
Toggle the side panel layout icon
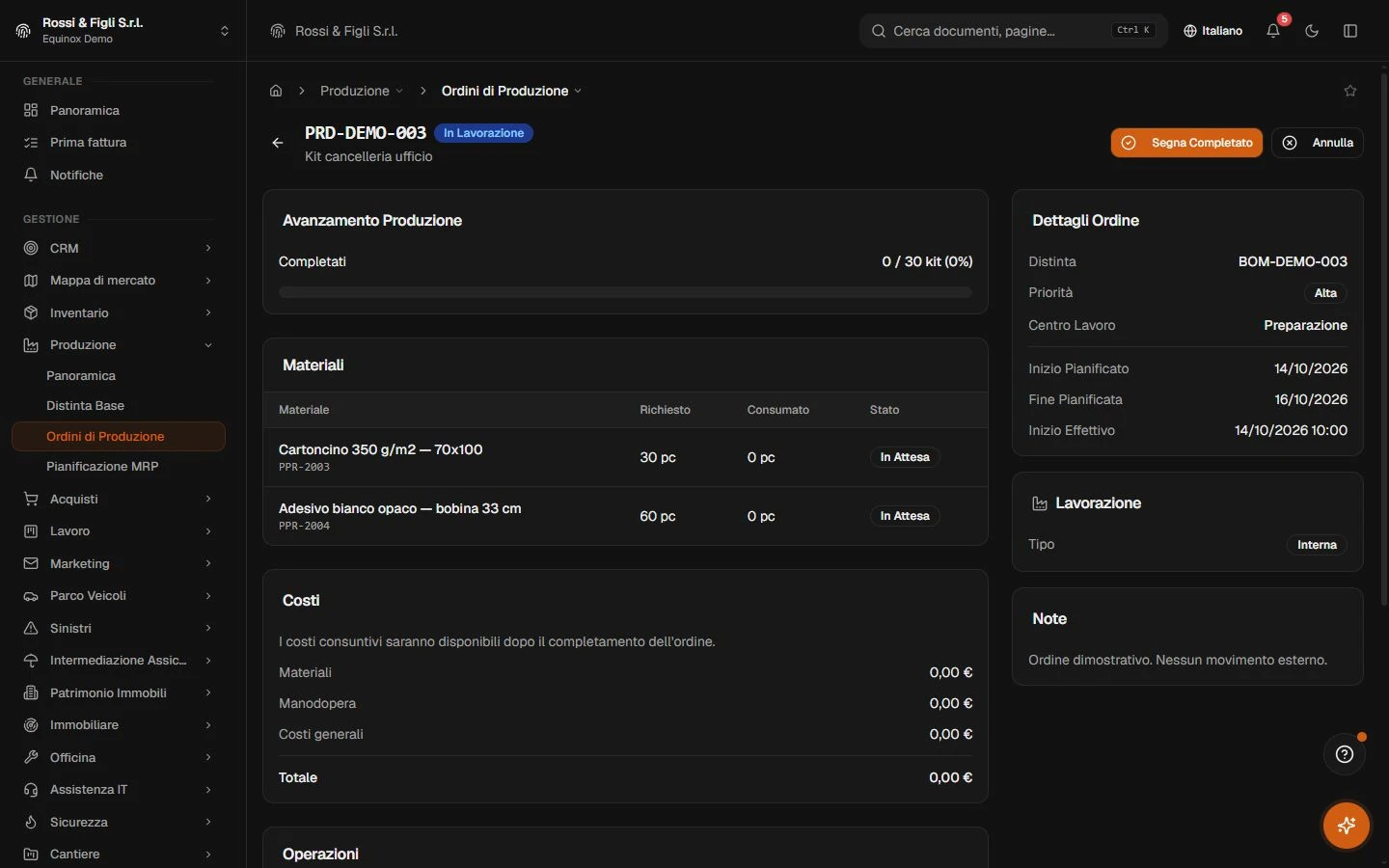[1350, 31]
